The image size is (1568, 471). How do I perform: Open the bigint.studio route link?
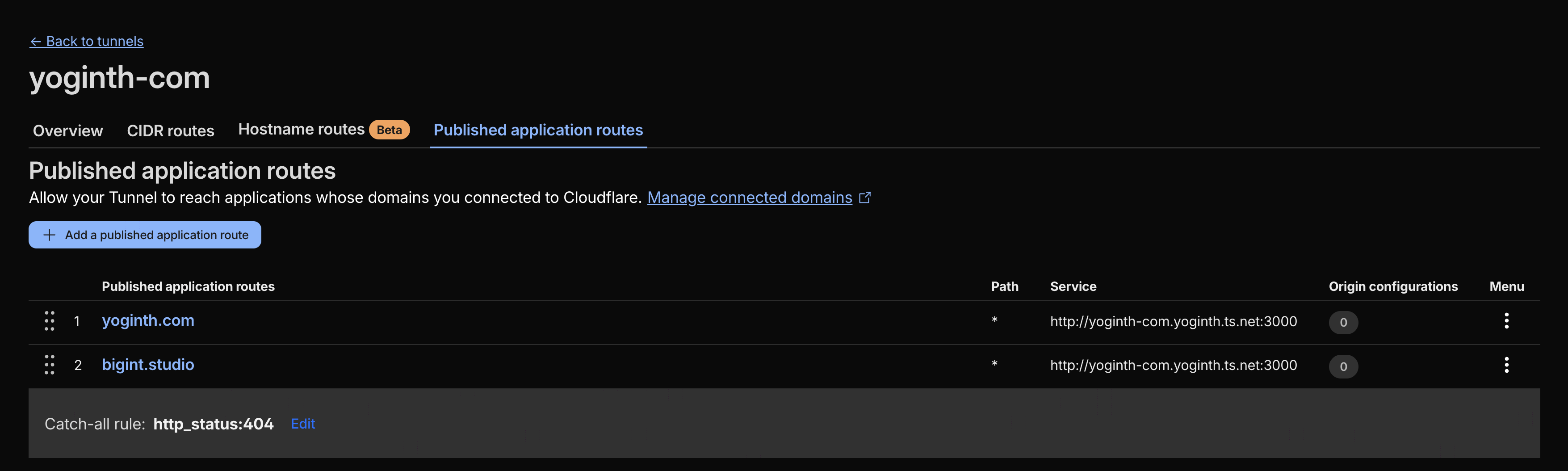coord(148,365)
